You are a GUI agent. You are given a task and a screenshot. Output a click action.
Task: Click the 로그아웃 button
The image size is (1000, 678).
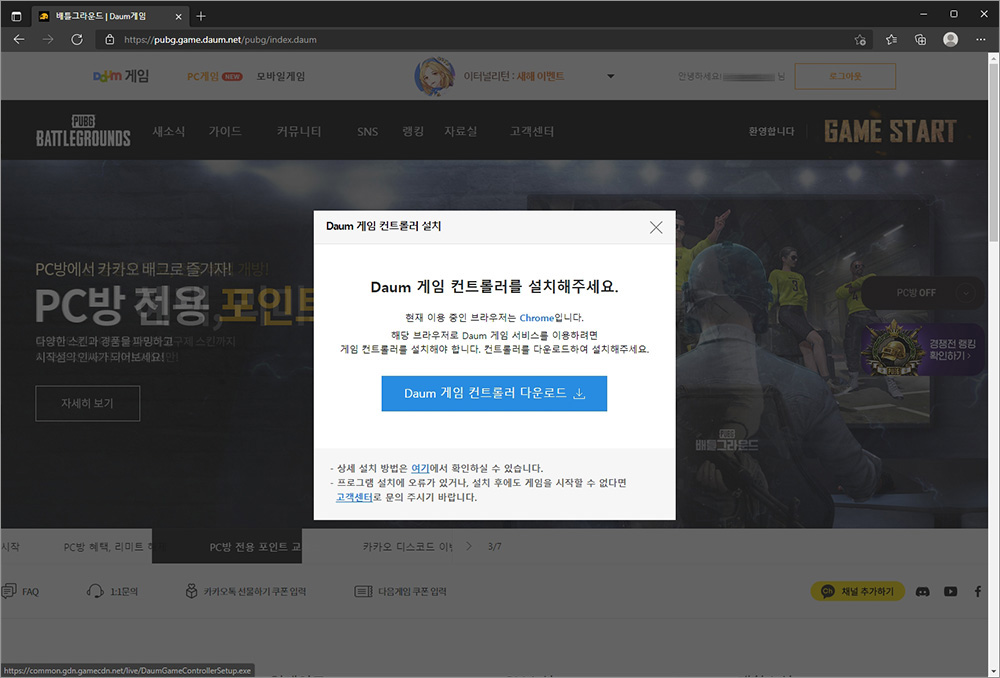(845, 76)
